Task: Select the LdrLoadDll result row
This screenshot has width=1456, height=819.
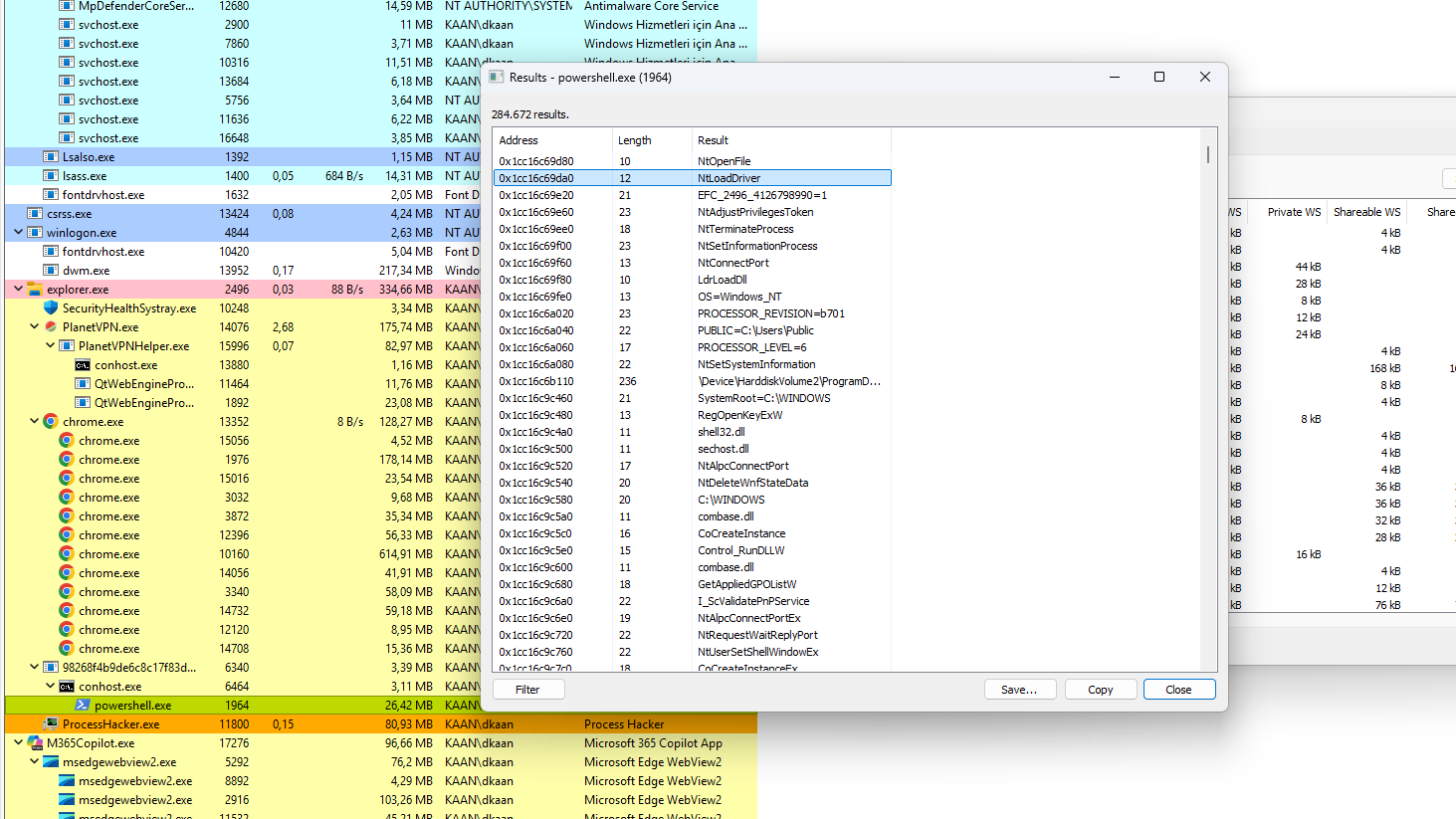Action: [693, 280]
